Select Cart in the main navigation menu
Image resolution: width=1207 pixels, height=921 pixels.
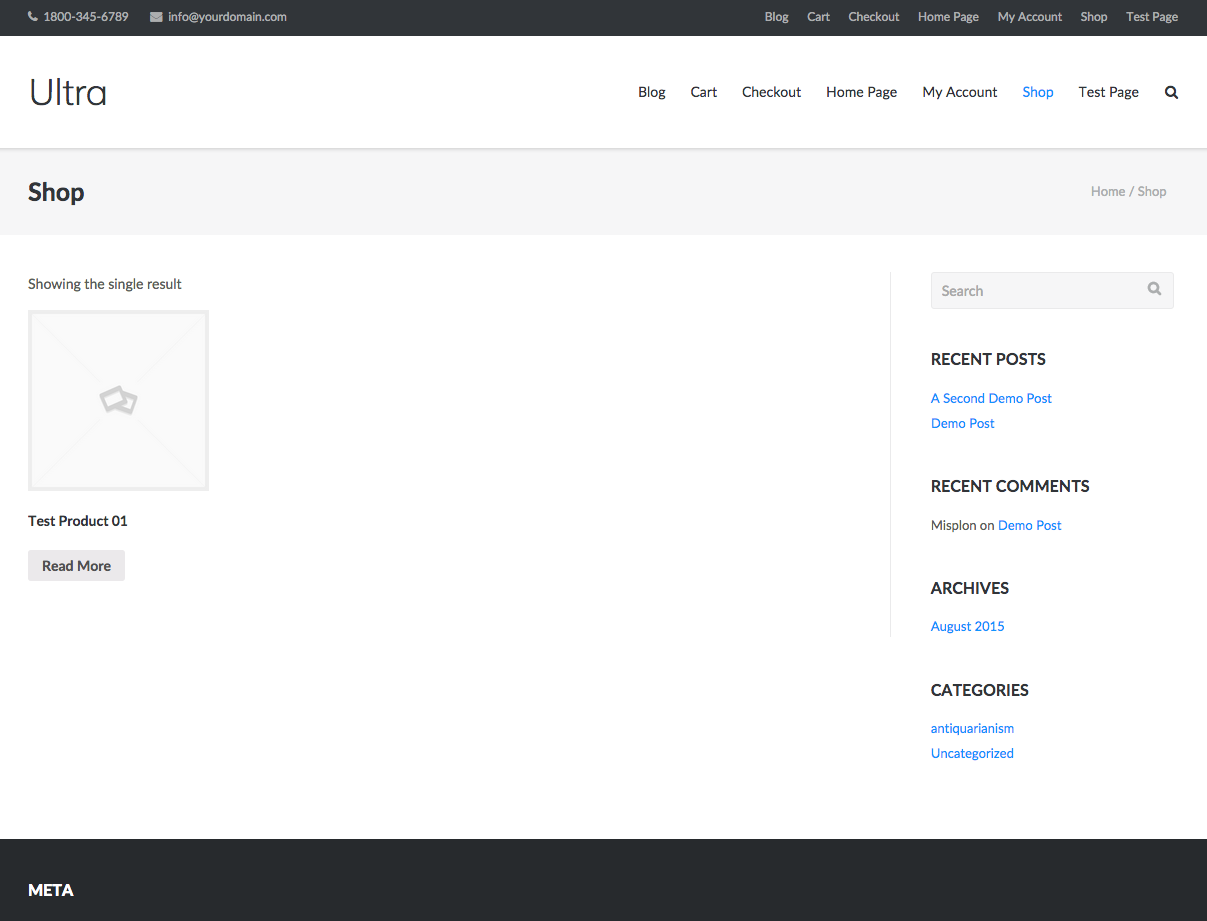(703, 92)
